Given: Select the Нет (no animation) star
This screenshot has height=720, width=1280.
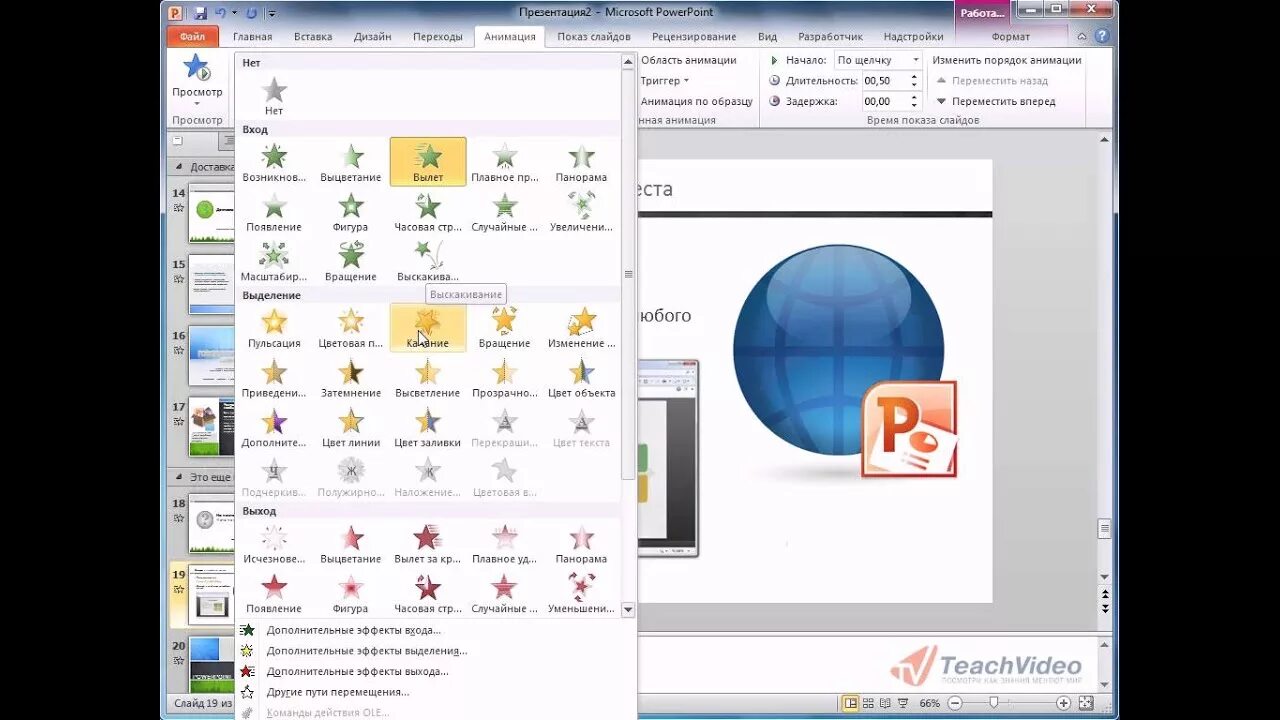Looking at the screenshot, I should [274, 96].
